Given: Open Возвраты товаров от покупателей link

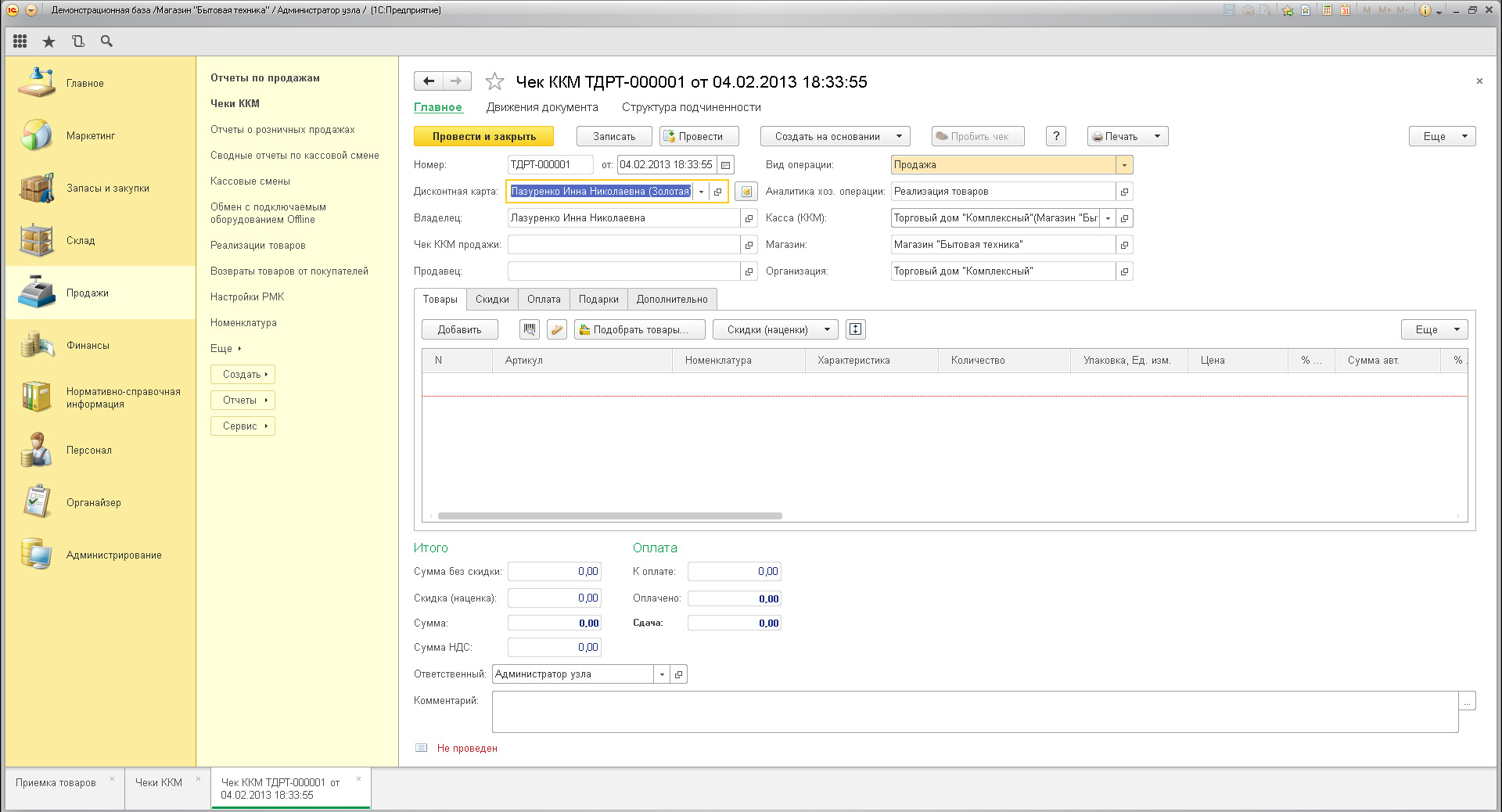Looking at the screenshot, I should pyautogui.click(x=289, y=271).
